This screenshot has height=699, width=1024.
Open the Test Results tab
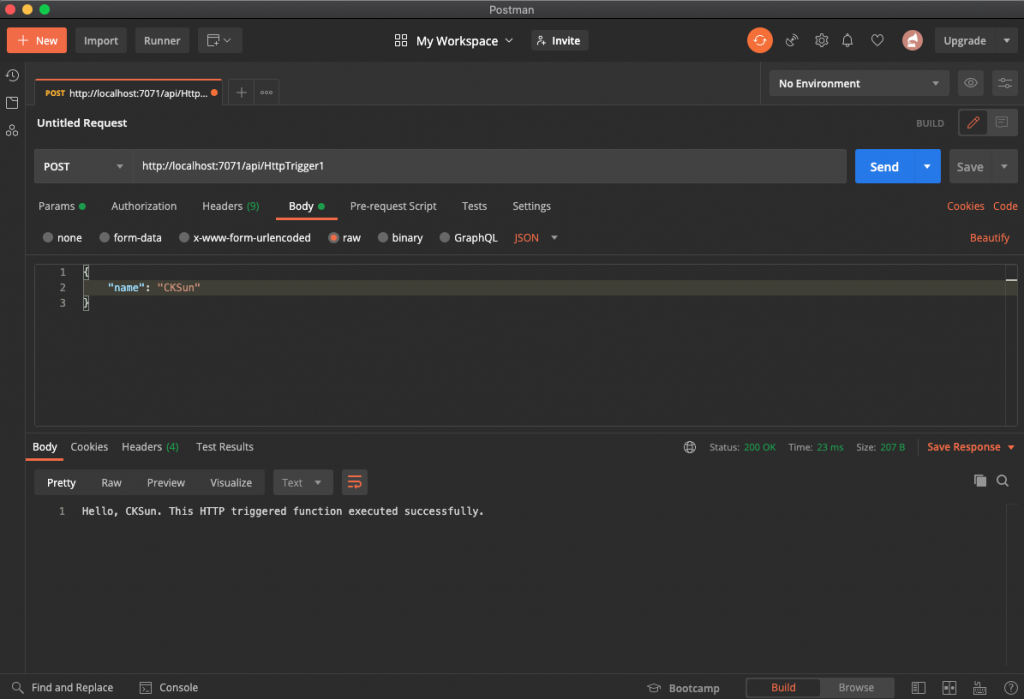[225, 447]
